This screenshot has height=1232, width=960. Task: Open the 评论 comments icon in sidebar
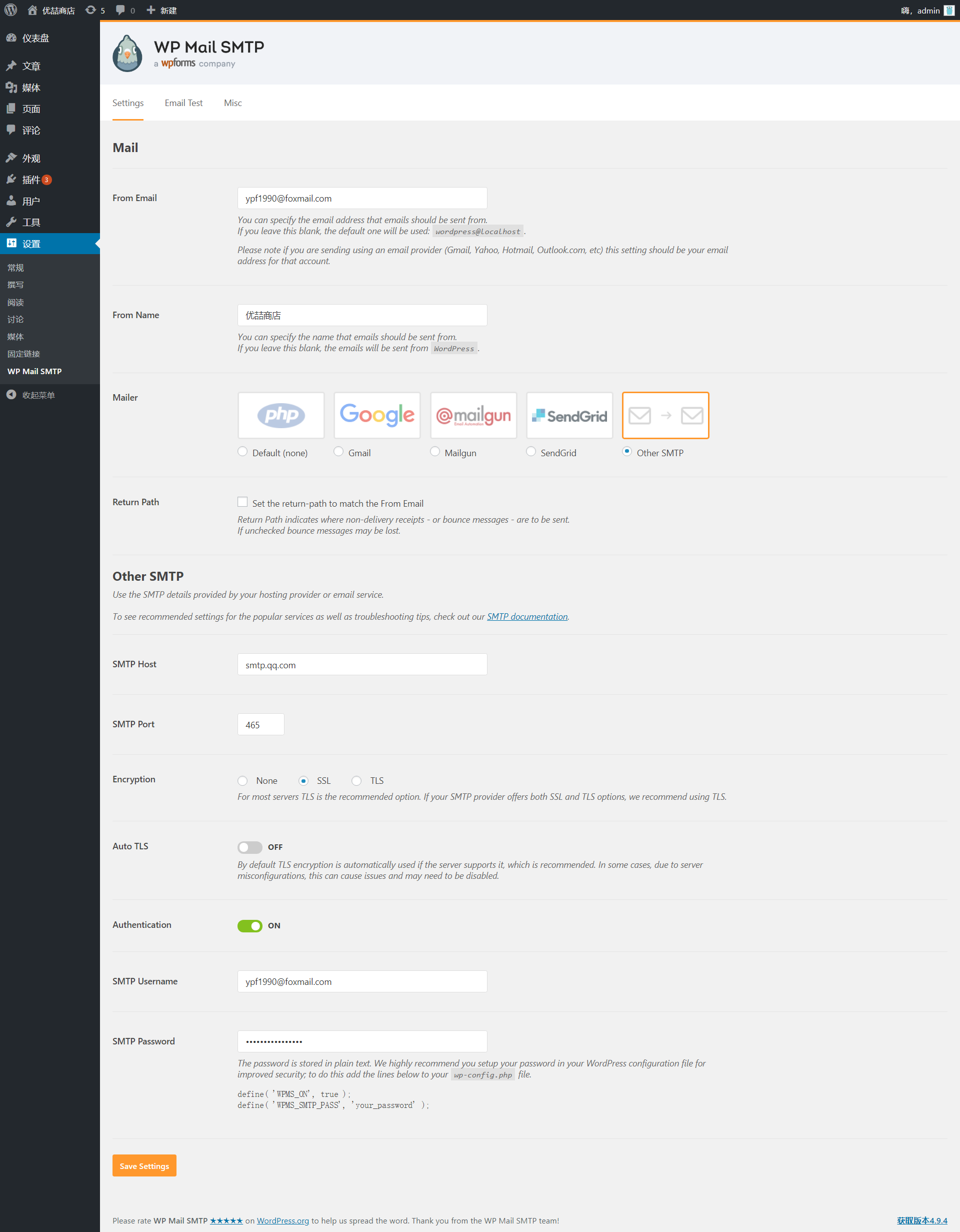coord(11,130)
